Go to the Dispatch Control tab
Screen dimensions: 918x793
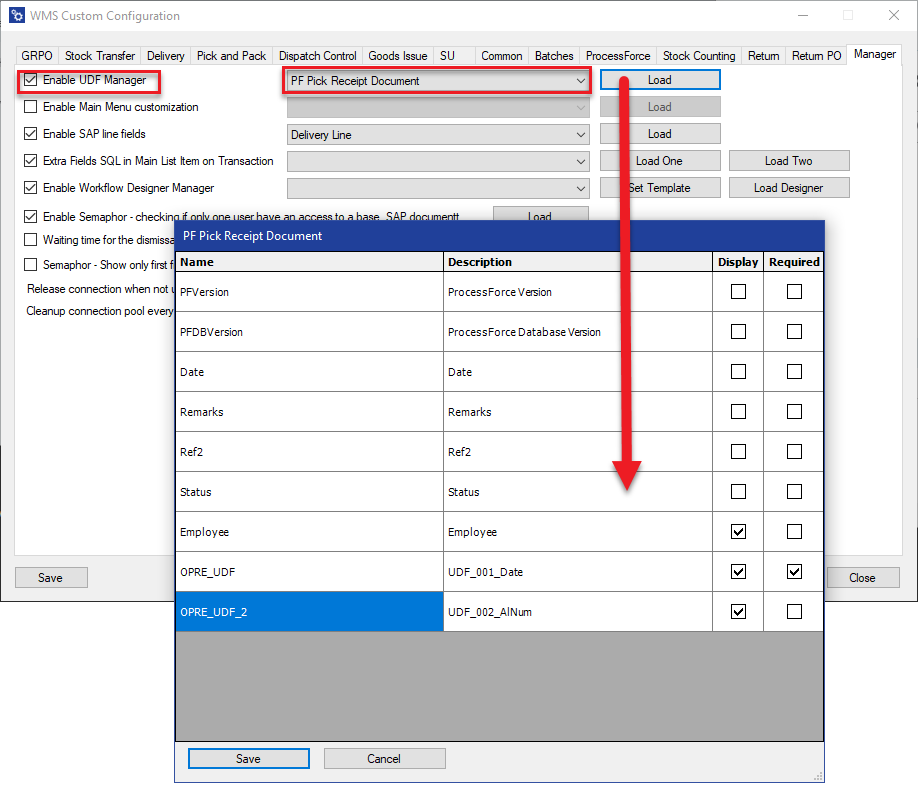coord(317,56)
